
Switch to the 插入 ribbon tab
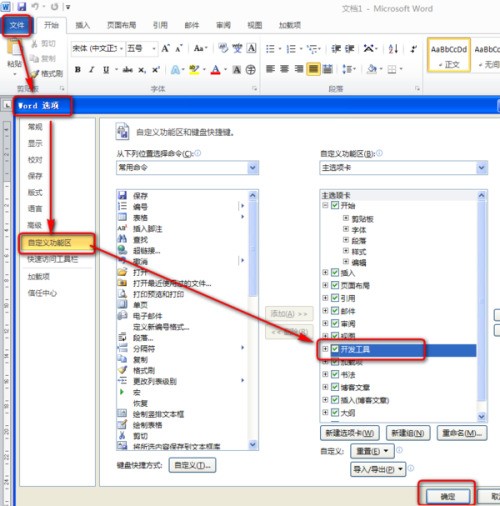pos(82,25)
